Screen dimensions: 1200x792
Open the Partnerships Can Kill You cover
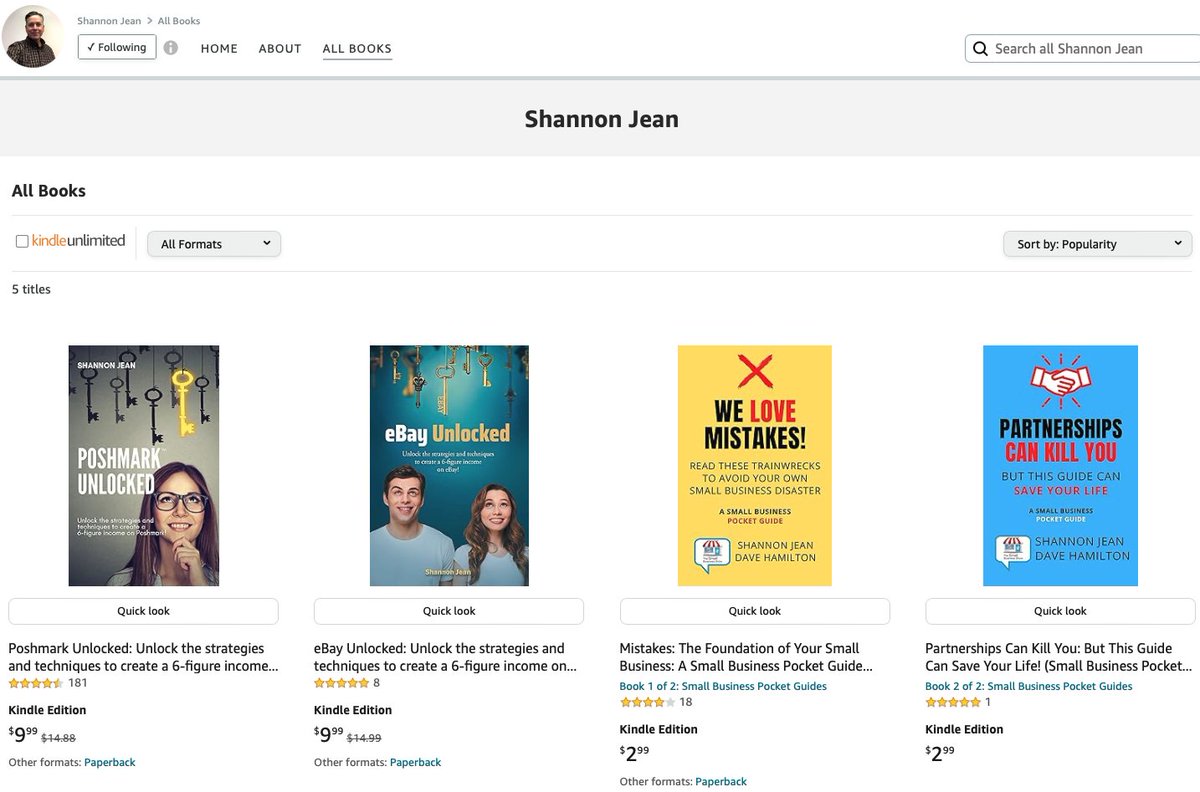(x=1060, y=466)
